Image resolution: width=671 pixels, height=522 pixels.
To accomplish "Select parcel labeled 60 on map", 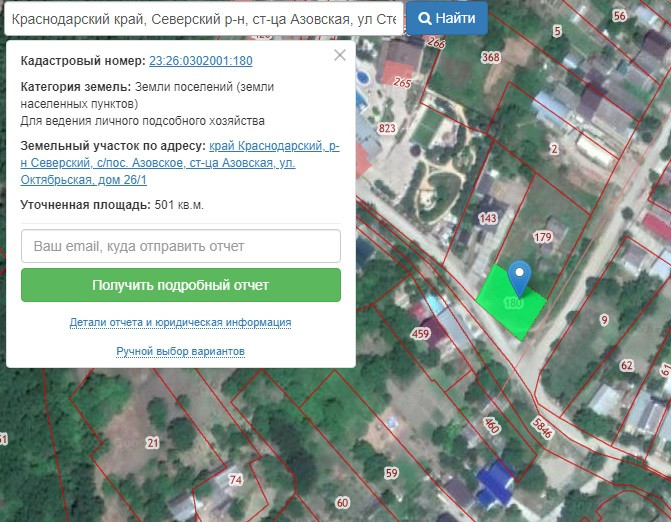I will tap(342, 502).
